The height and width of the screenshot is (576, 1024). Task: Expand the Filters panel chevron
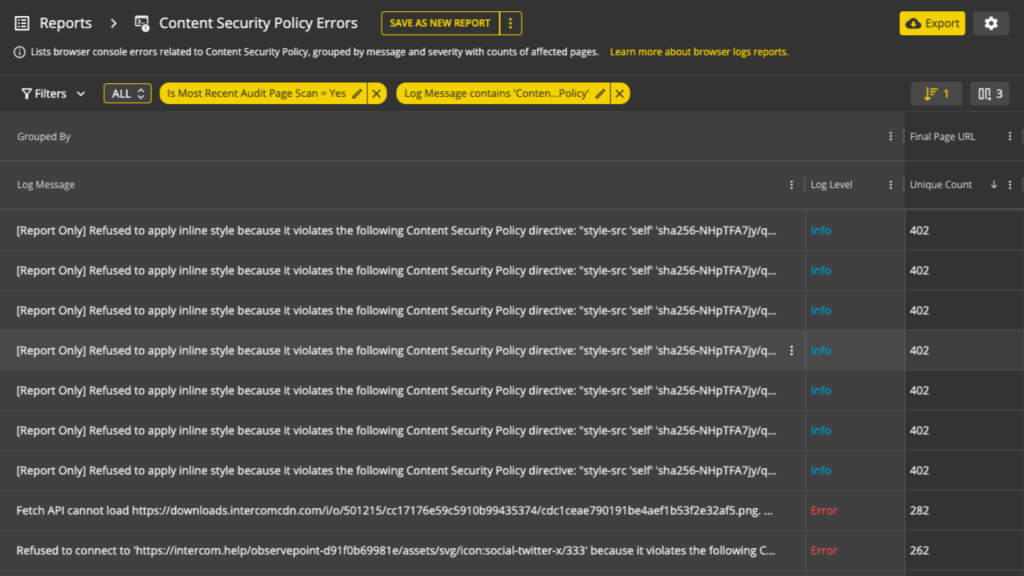79,93
